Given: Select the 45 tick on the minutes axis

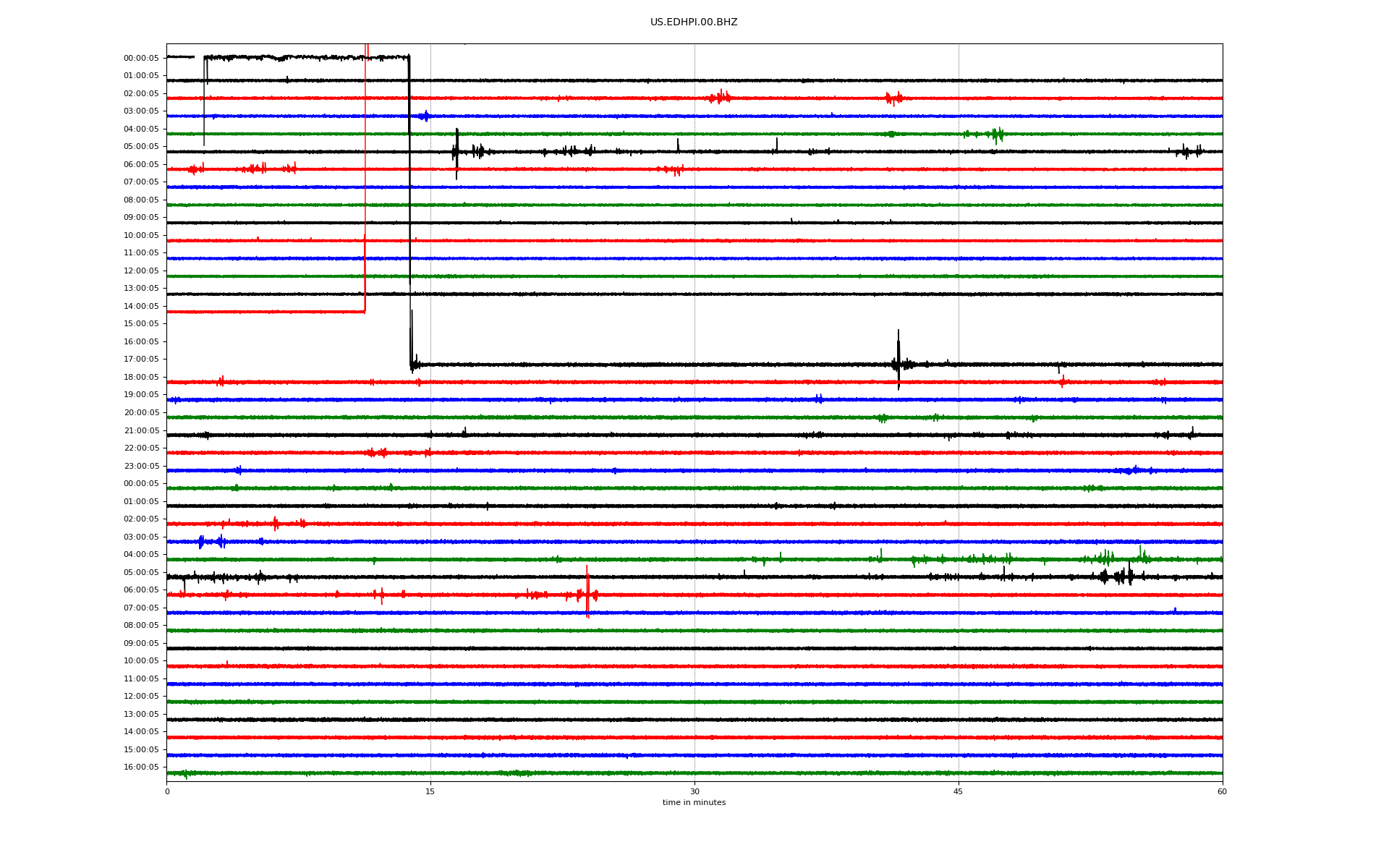Looking at the screenshot, I should pyautogui.click(x=959, y=791).
